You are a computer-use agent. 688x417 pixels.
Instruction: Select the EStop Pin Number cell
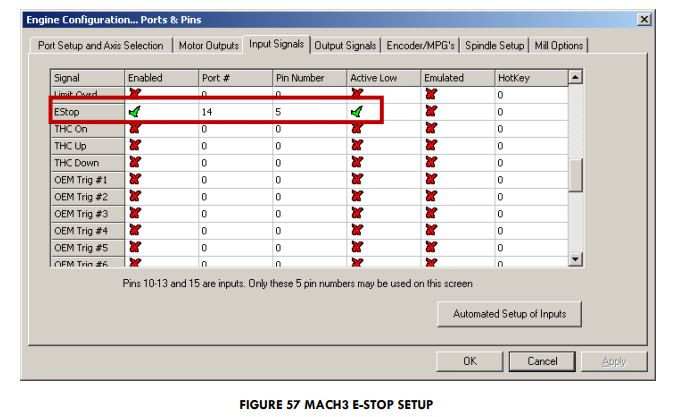(x=308, y=112)
